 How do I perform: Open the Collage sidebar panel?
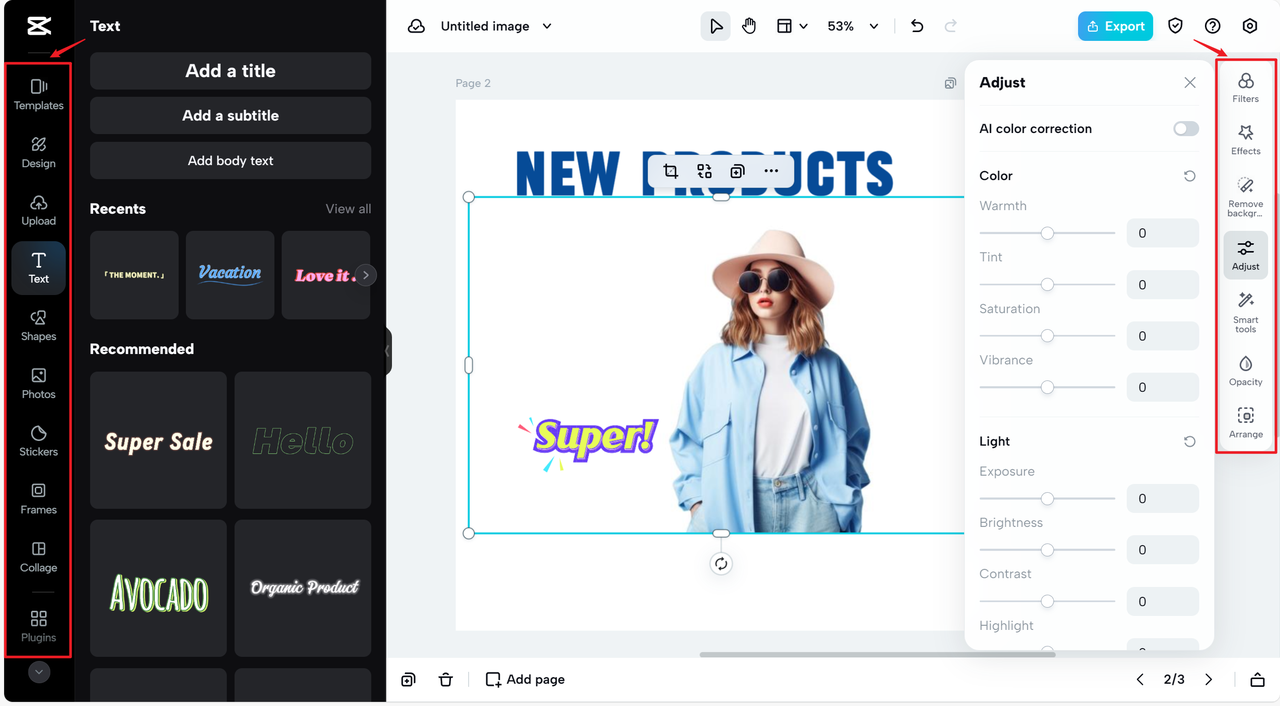pos(39,557)
